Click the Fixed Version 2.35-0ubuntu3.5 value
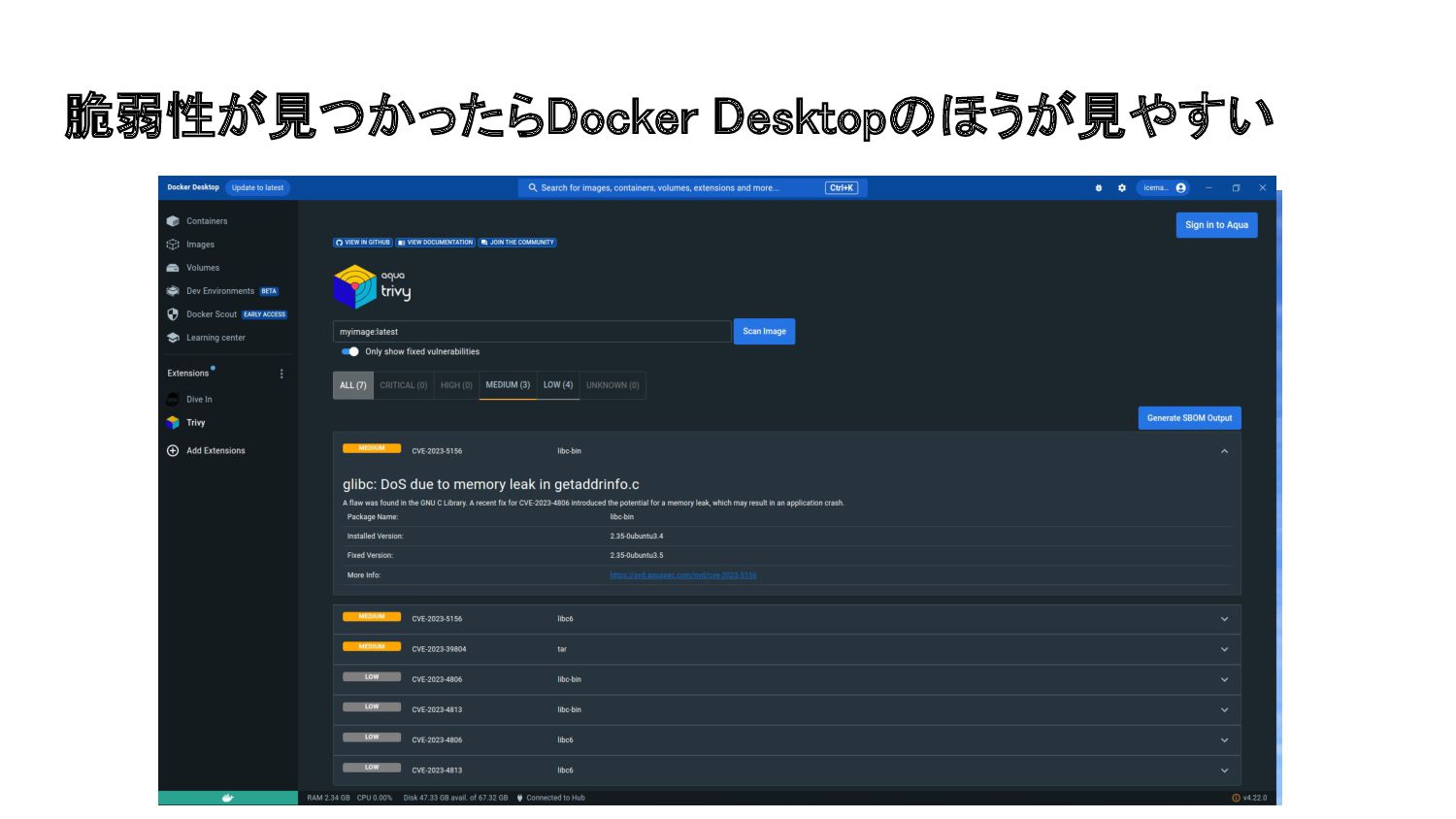This screenshot has height=819, width=1456. click(x=637, y=556)
